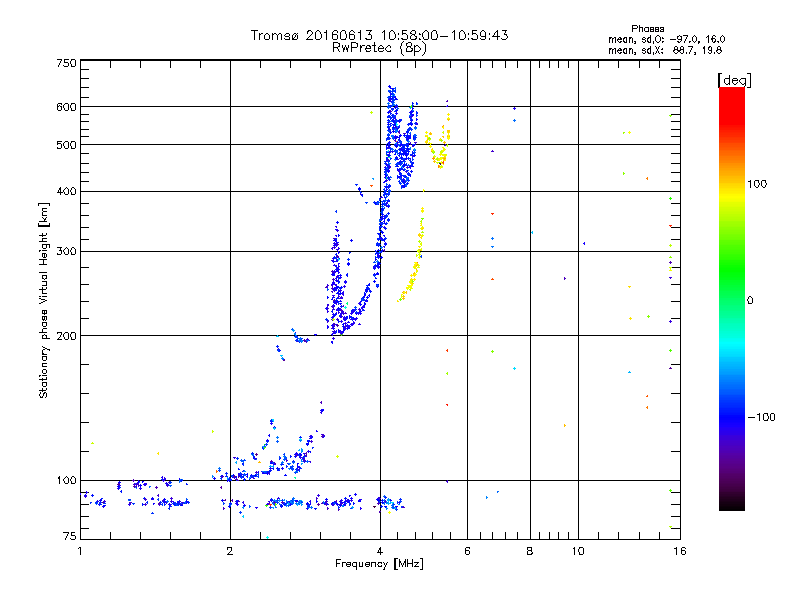Click the blue O-mode trace peak above 600 km
This screenshot has height=600, width=800.
(x=392, y=97)
